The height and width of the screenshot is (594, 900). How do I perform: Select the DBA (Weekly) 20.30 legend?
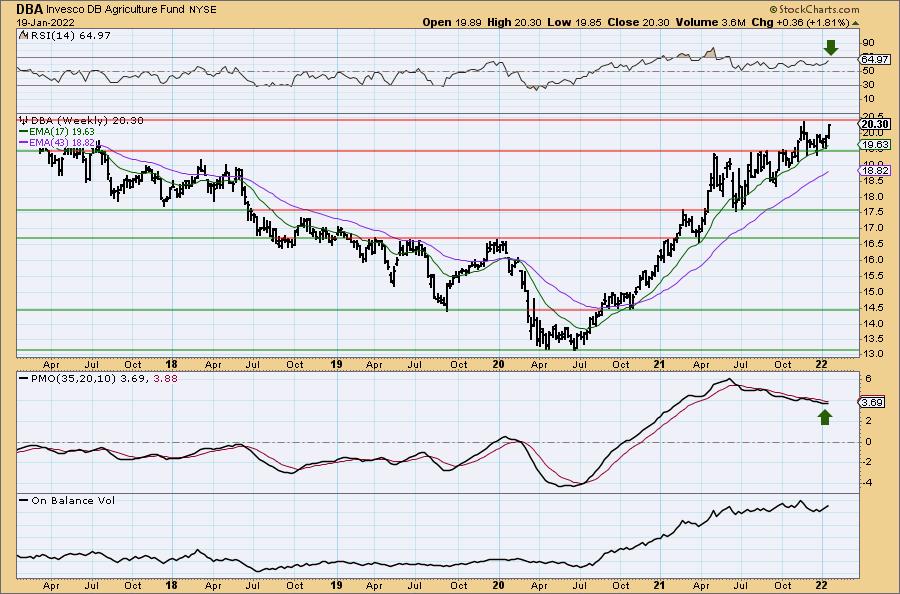pyautogui.click(x=87, y=121)
